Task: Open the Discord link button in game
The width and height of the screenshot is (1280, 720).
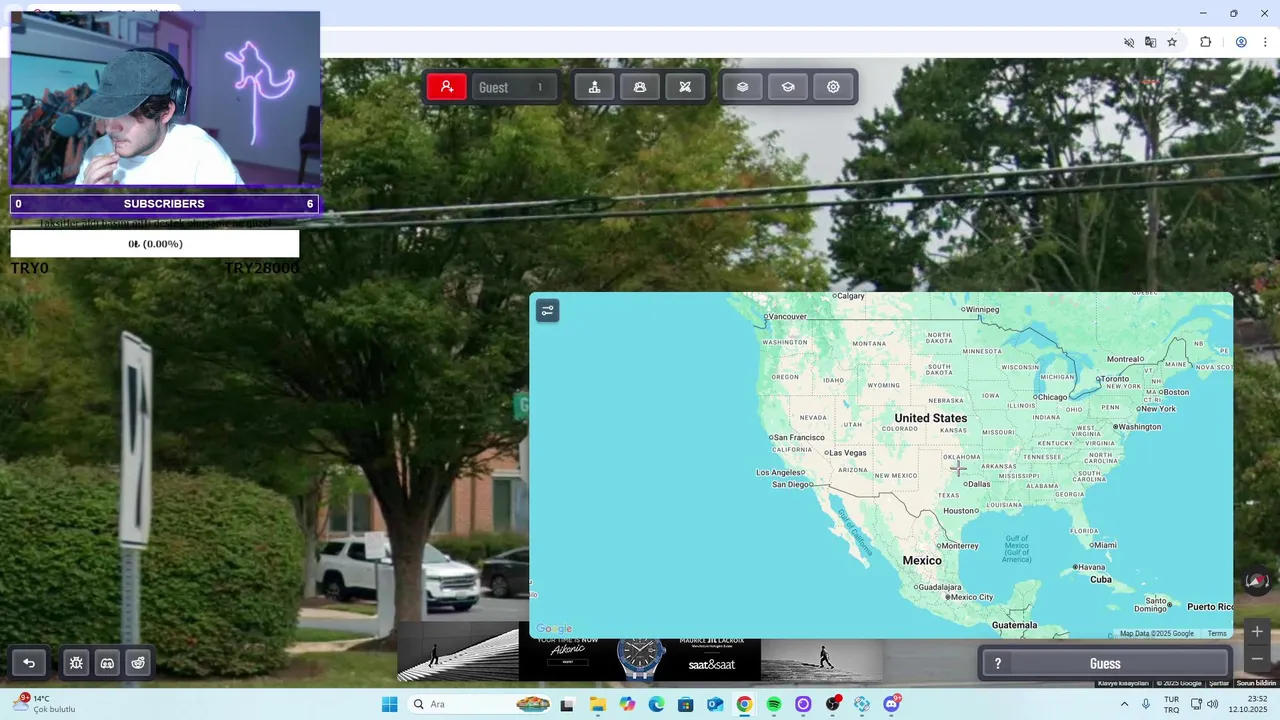Action: [x=107, y=663]
